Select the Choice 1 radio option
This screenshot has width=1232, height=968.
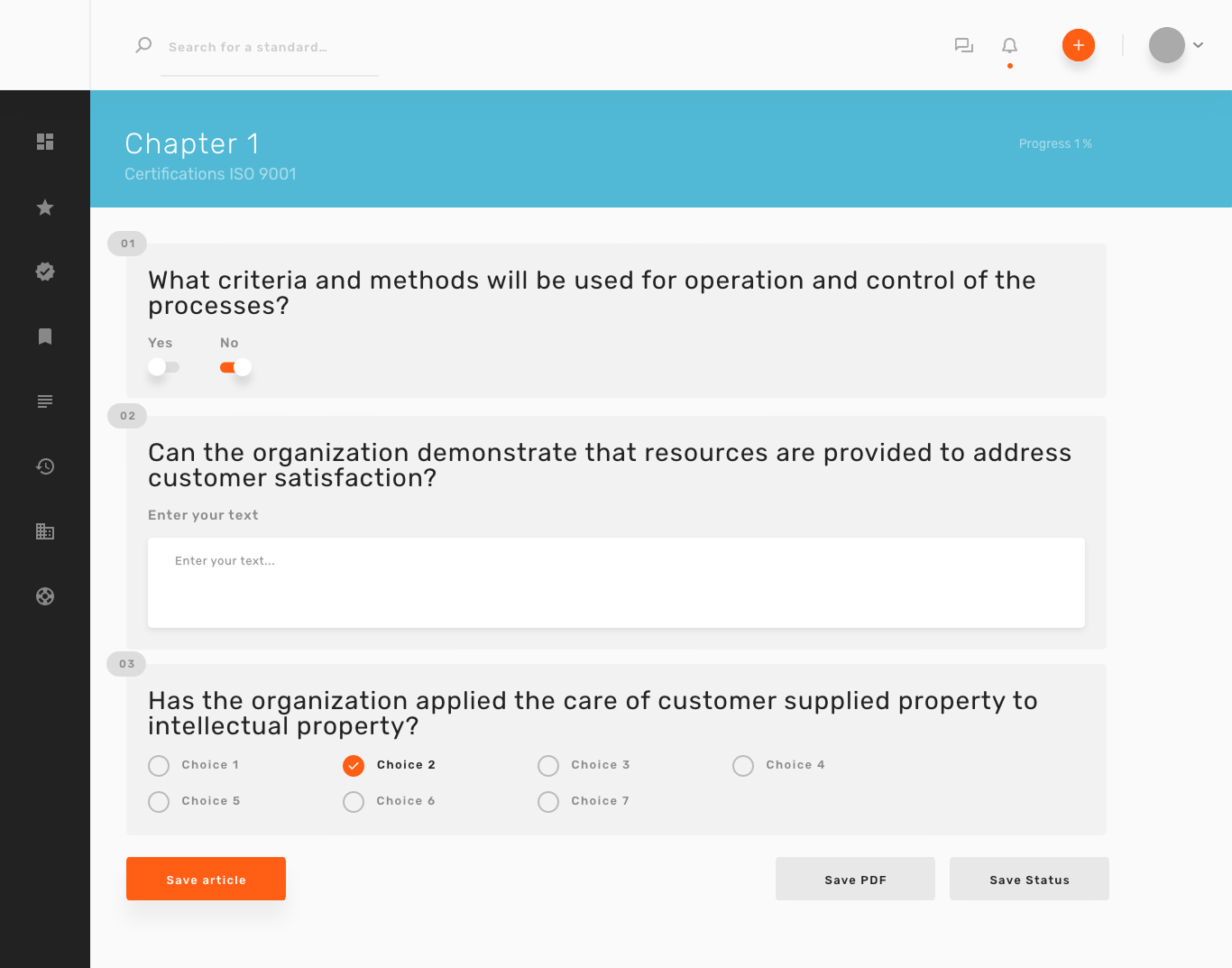point(159,766)
